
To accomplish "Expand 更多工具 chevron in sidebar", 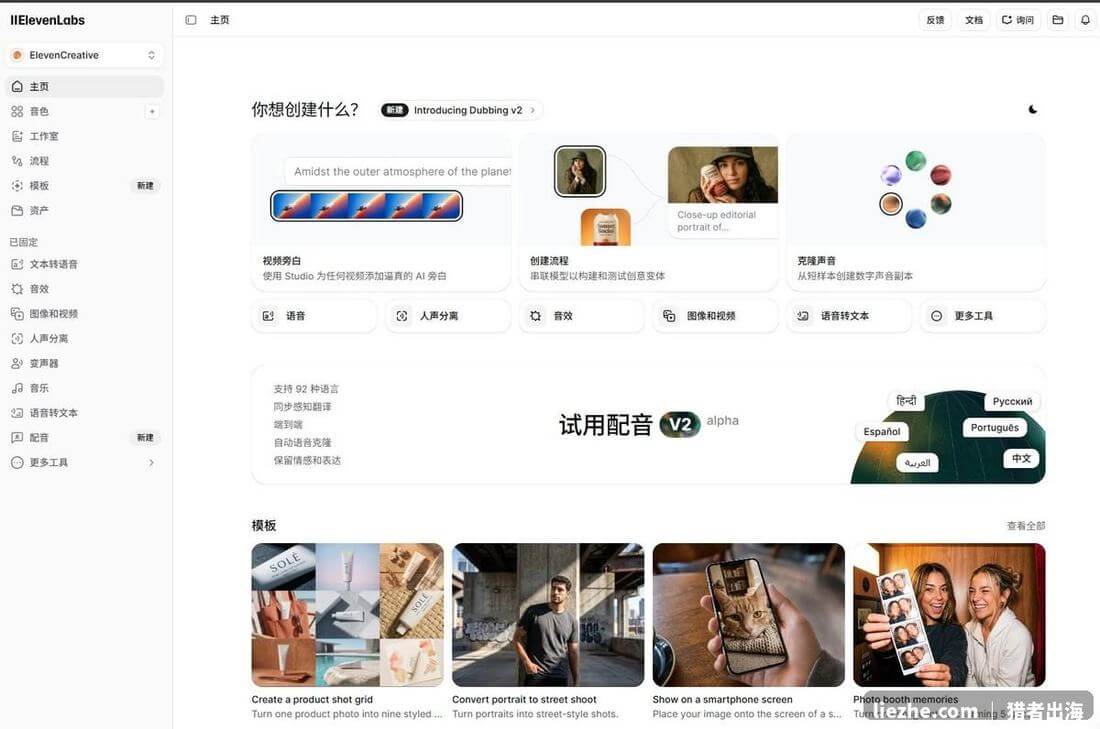I will 152,462.
